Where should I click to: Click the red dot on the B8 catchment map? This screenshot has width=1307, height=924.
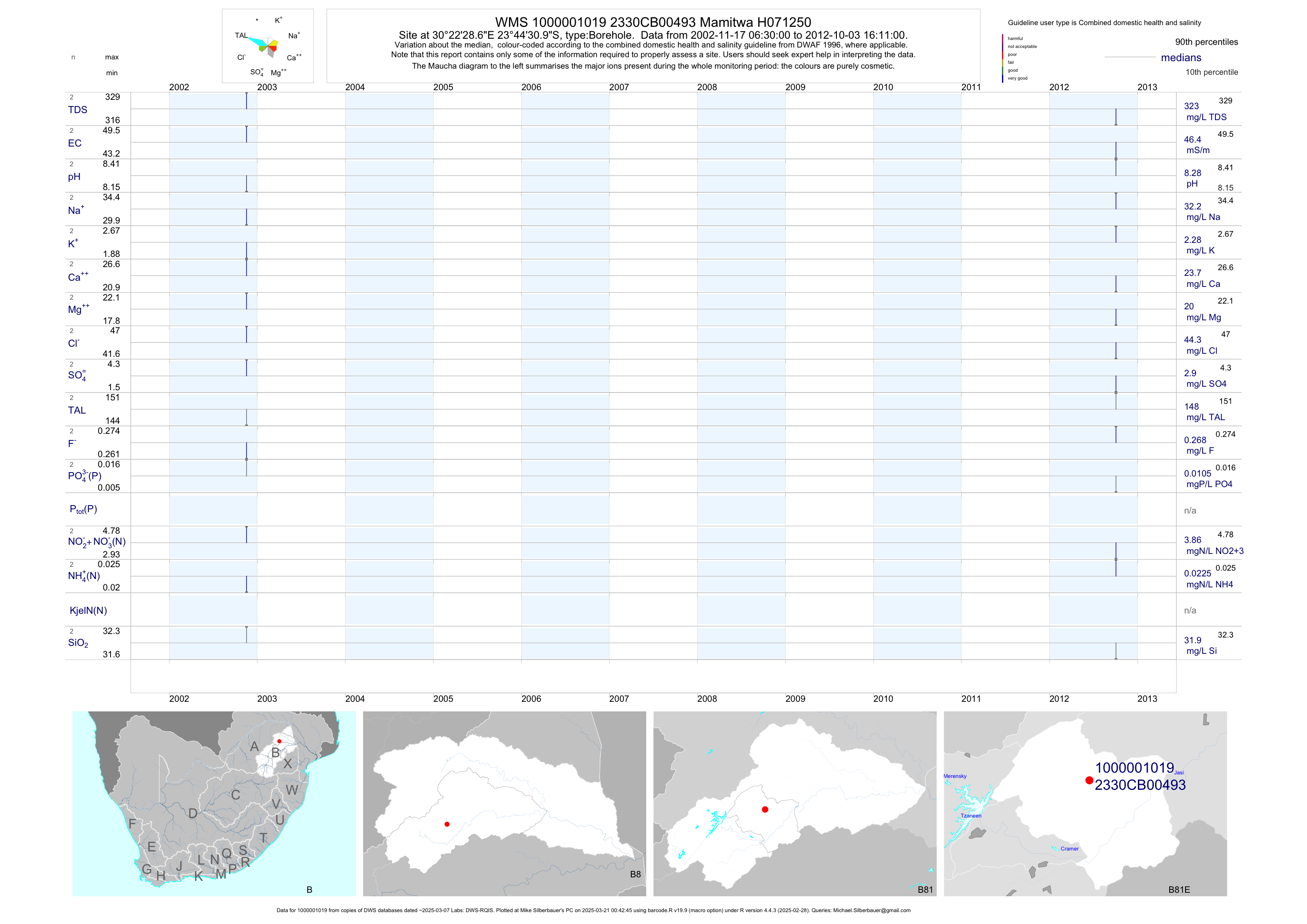[447, 824]
